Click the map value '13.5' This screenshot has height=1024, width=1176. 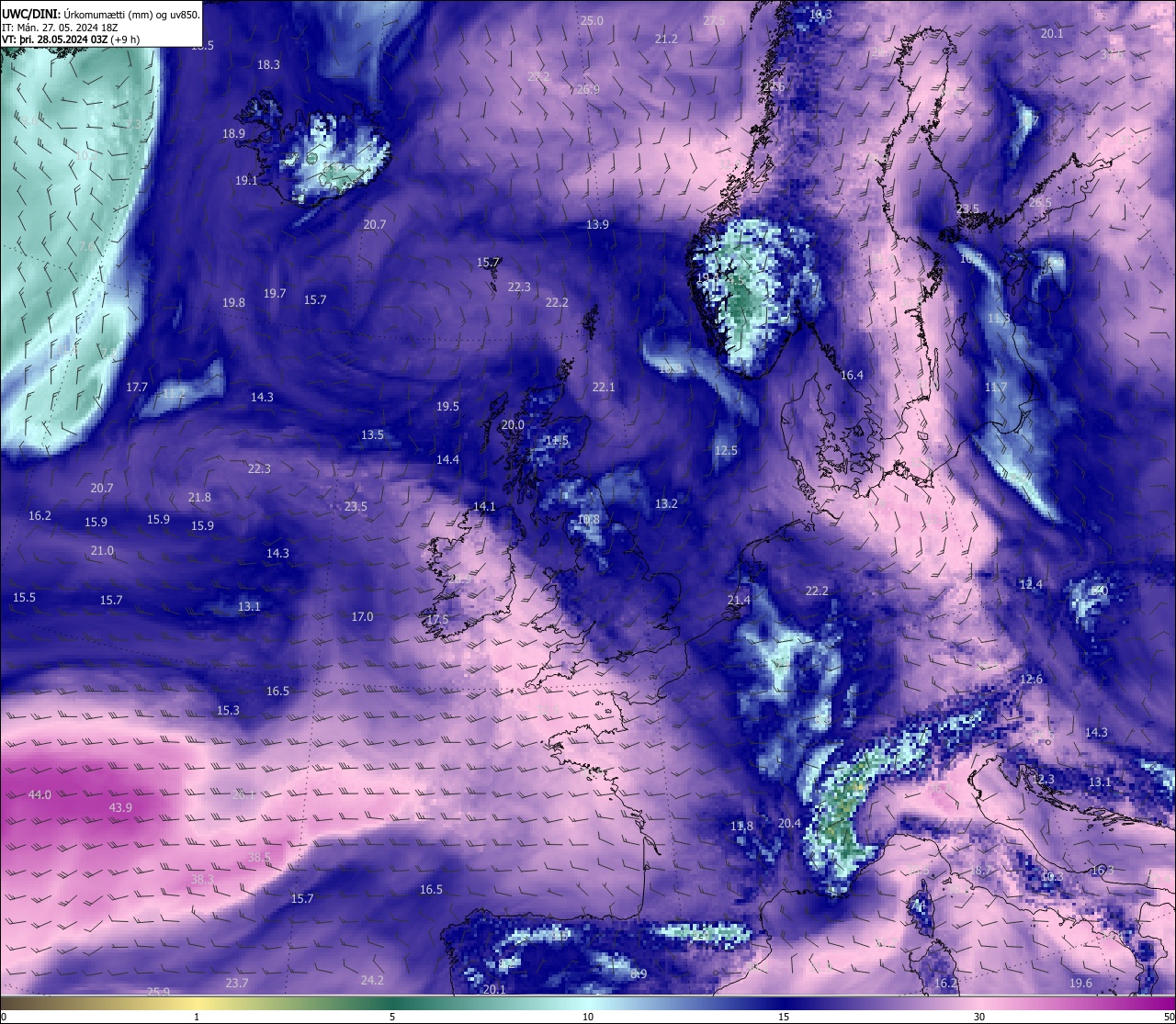(x=372, y=434)
